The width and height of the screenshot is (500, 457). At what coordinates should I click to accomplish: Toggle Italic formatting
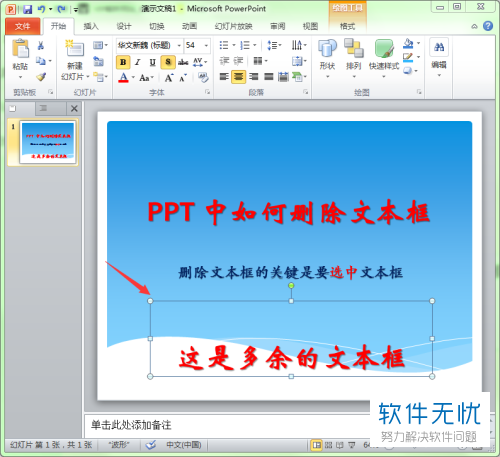[138, 62]
